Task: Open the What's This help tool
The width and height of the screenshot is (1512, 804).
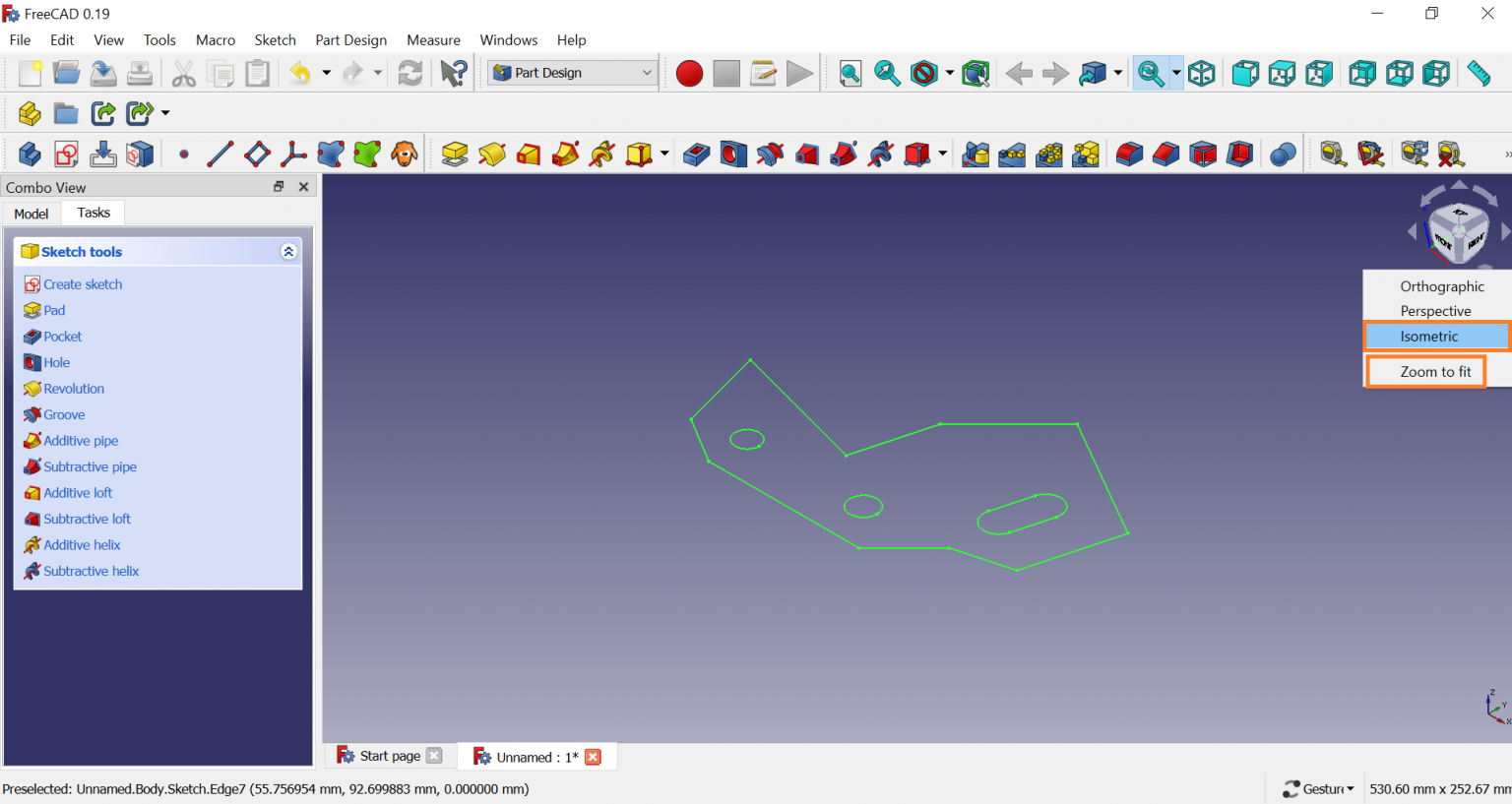Action: coord(454,74)
